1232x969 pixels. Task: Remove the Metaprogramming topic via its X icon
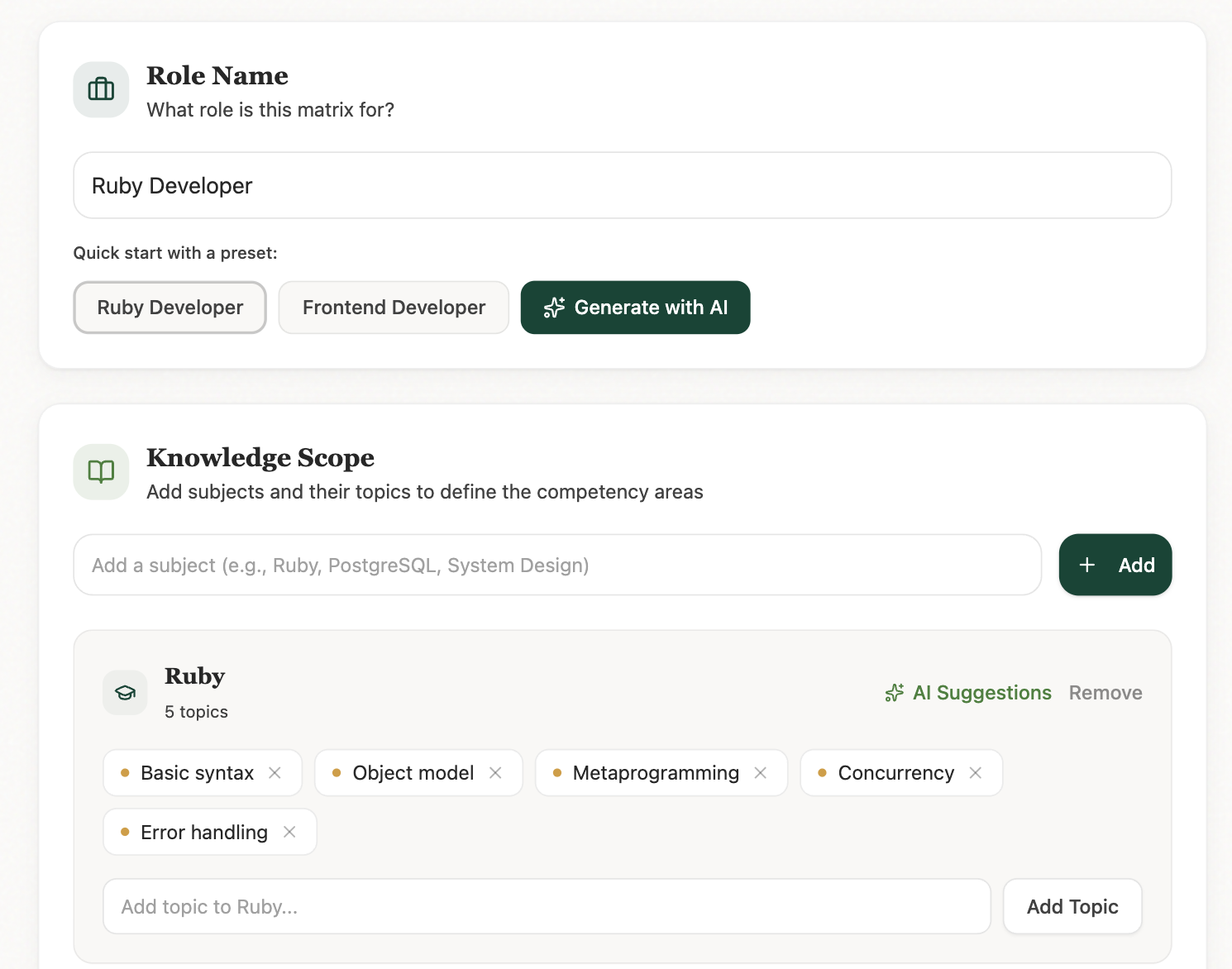click(x=761, y=772)
